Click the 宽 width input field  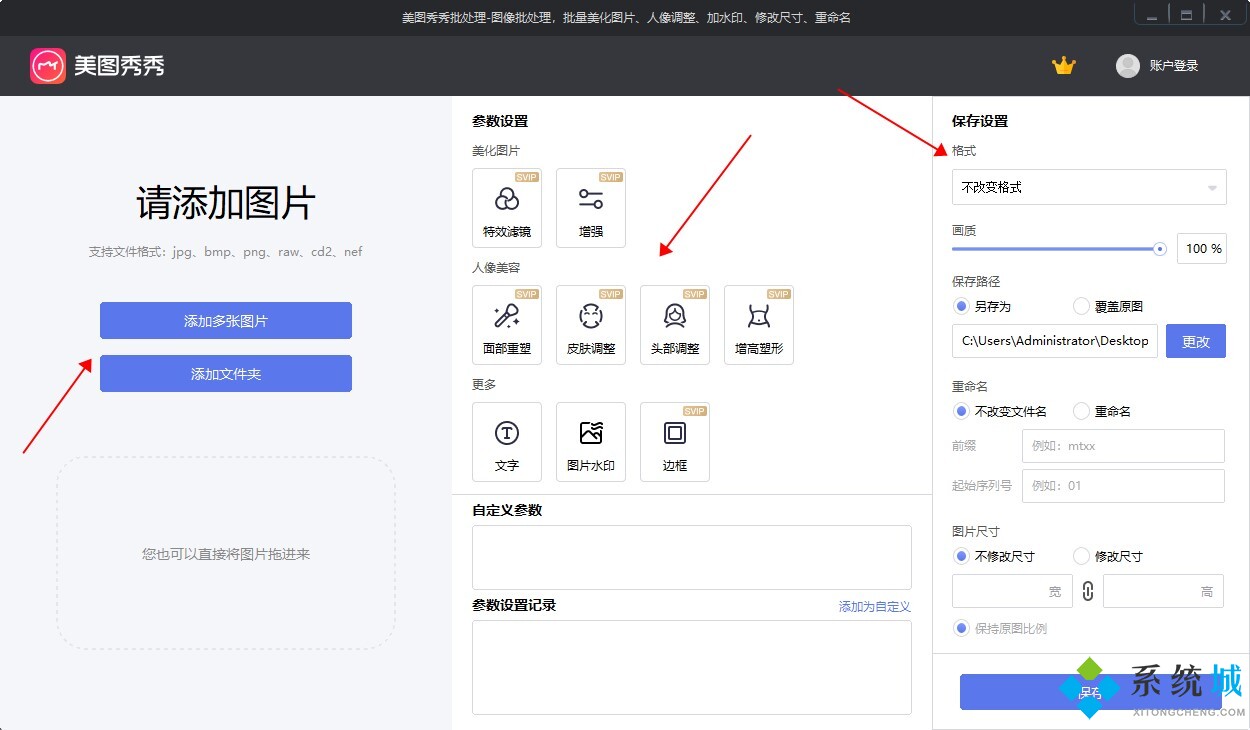[x=1012, y=591]
